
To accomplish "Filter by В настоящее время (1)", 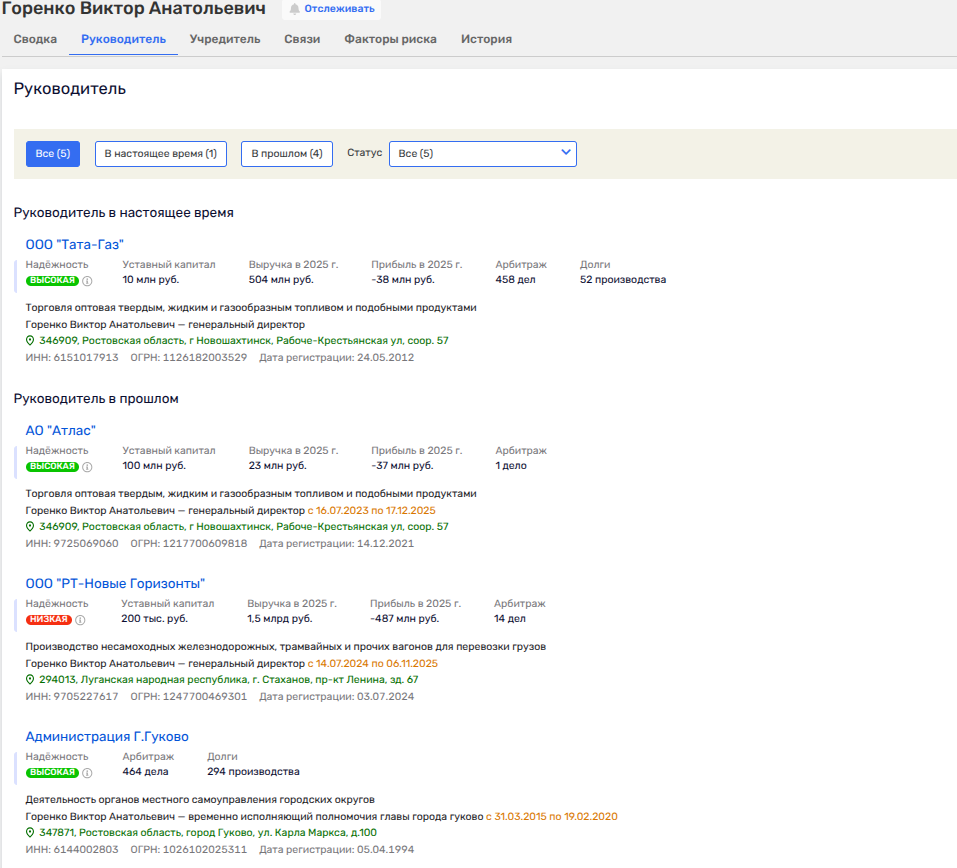I will click(160, 154).
